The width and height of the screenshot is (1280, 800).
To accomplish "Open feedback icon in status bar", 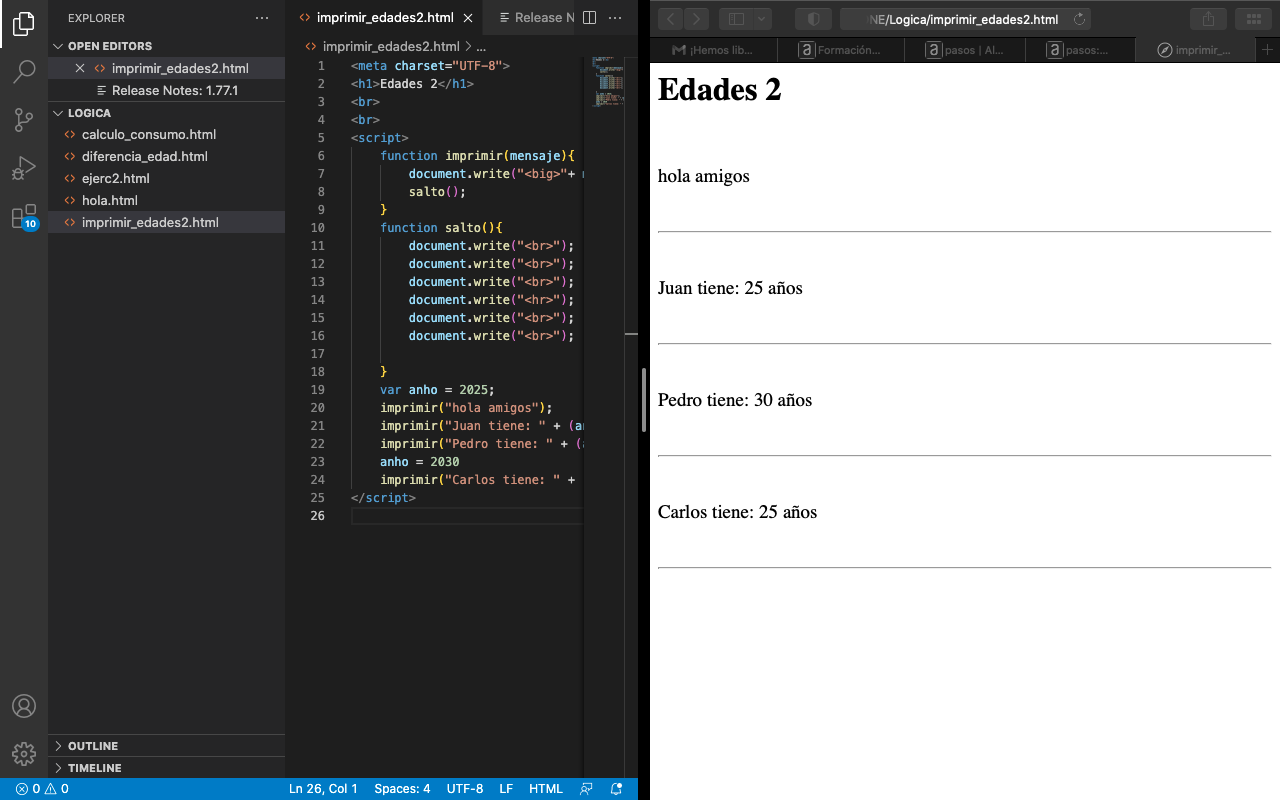I will click(x=587, y=789).
